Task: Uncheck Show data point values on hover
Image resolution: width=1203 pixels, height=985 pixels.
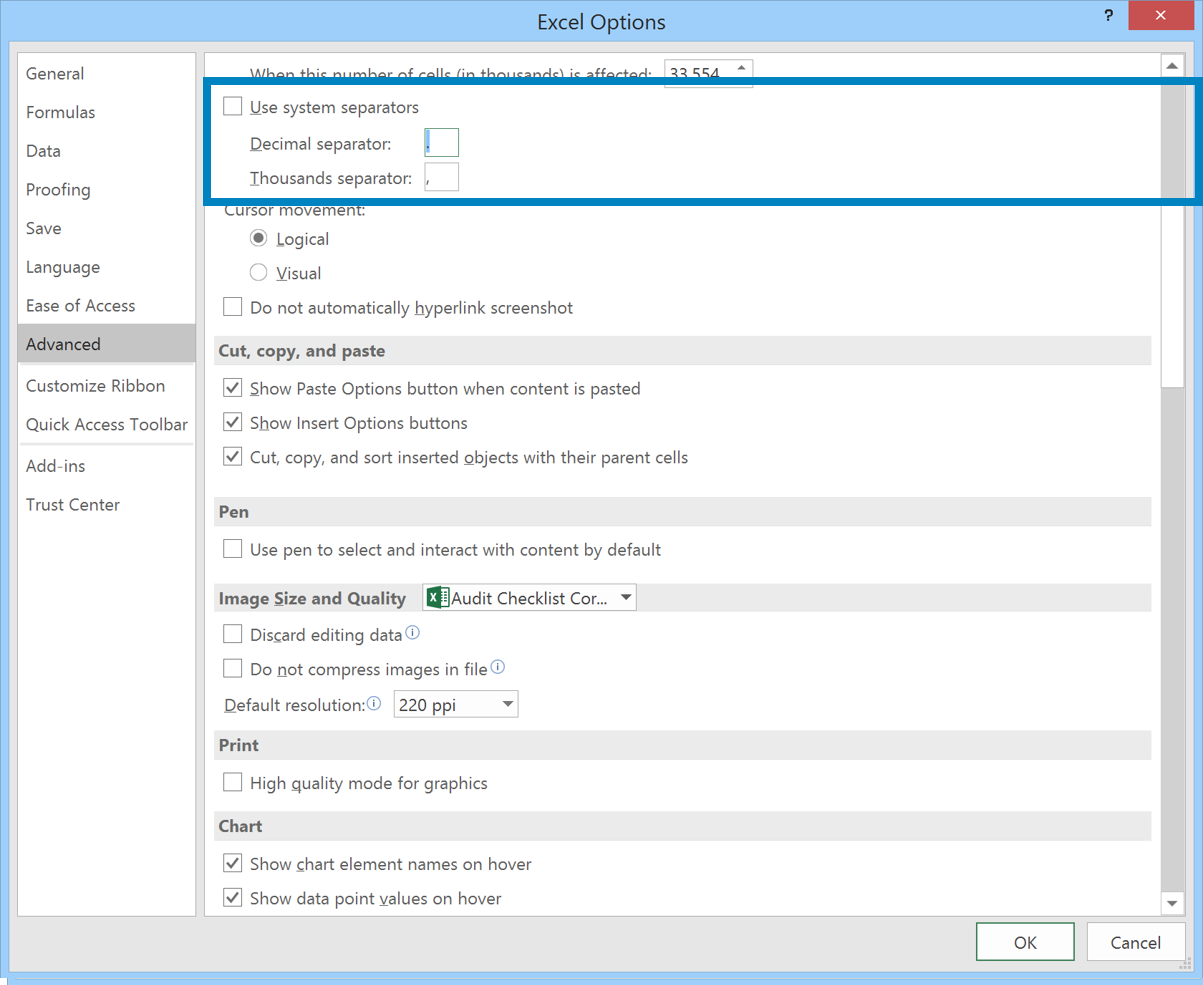Action: [x=233, y=898]
